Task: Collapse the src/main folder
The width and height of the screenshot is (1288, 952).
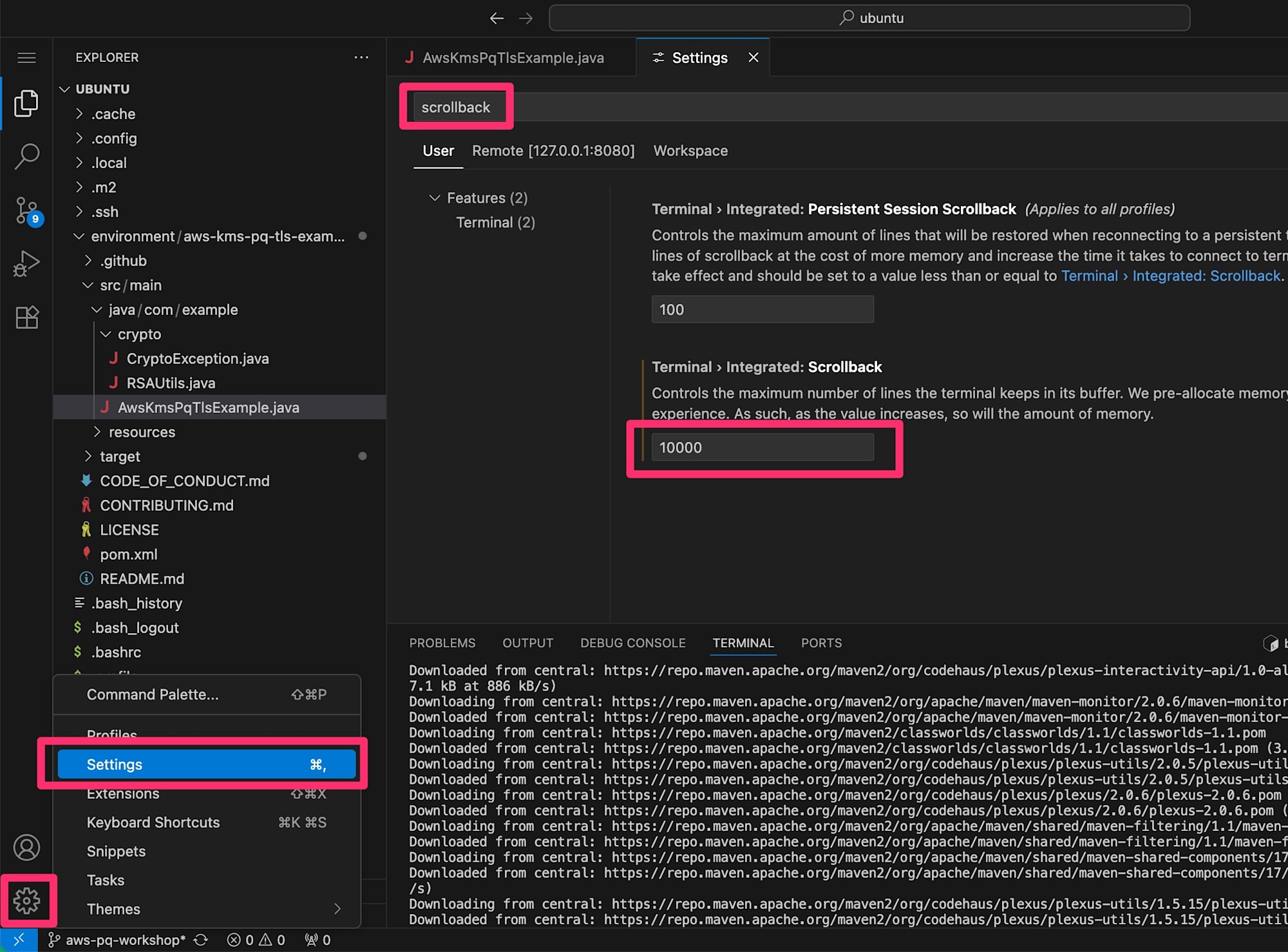Action: pos(88,285)
